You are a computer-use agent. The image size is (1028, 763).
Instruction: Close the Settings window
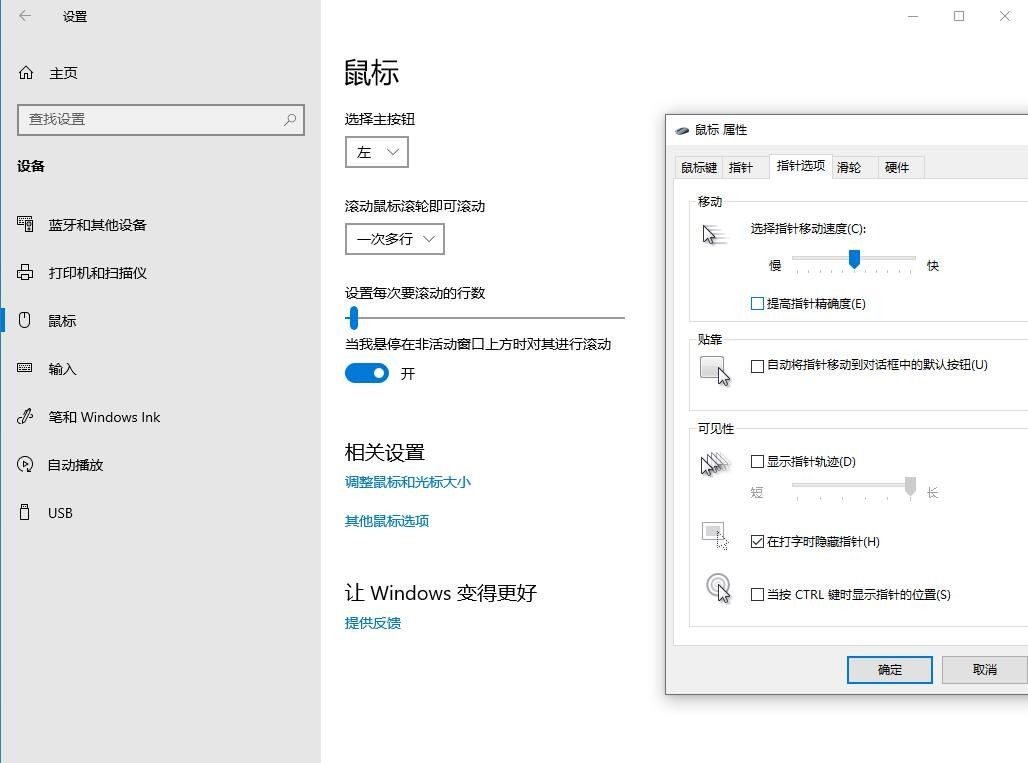click(x=1004, y=16)
